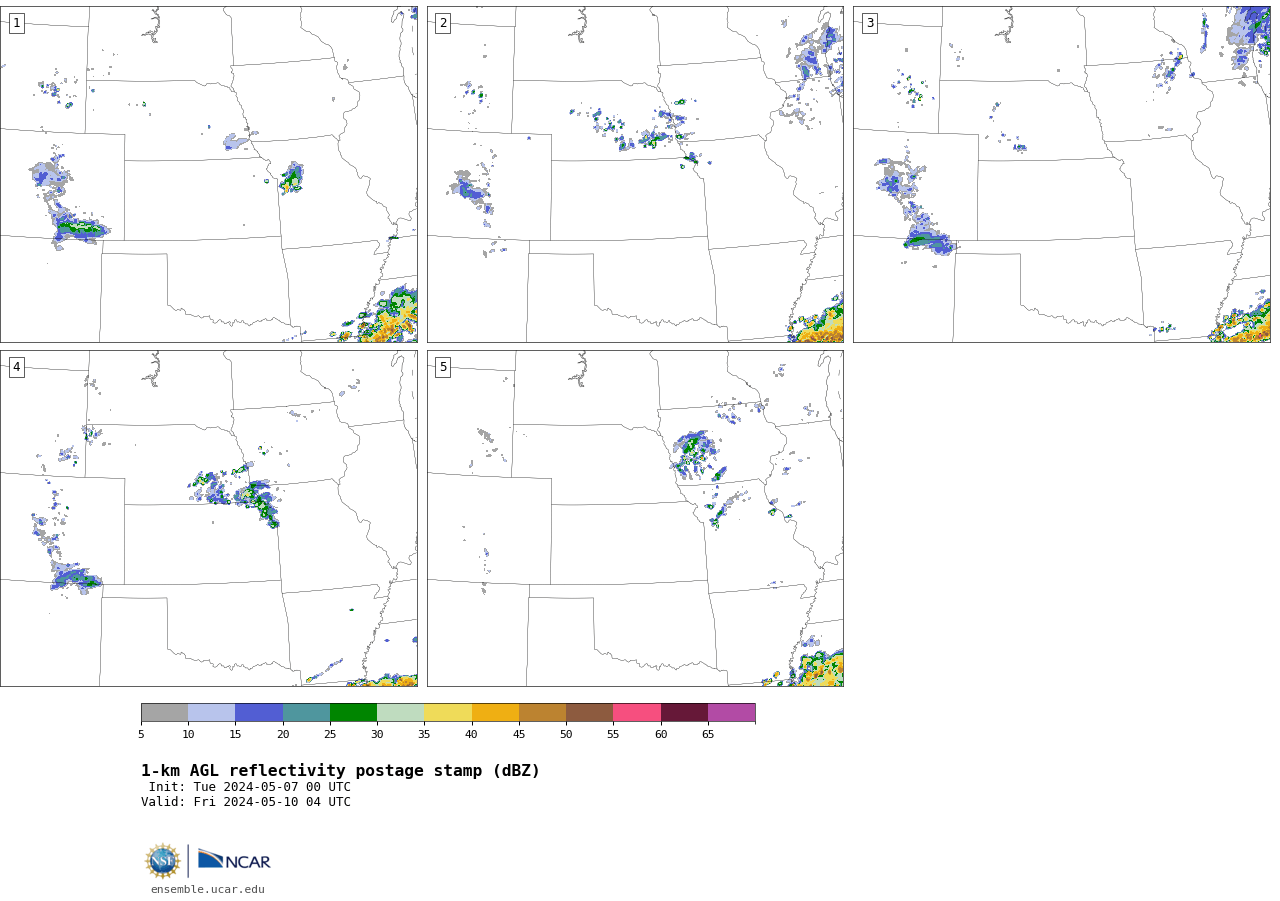
Task: Click the number 1 panel label
Action: (x=16, y=23)
